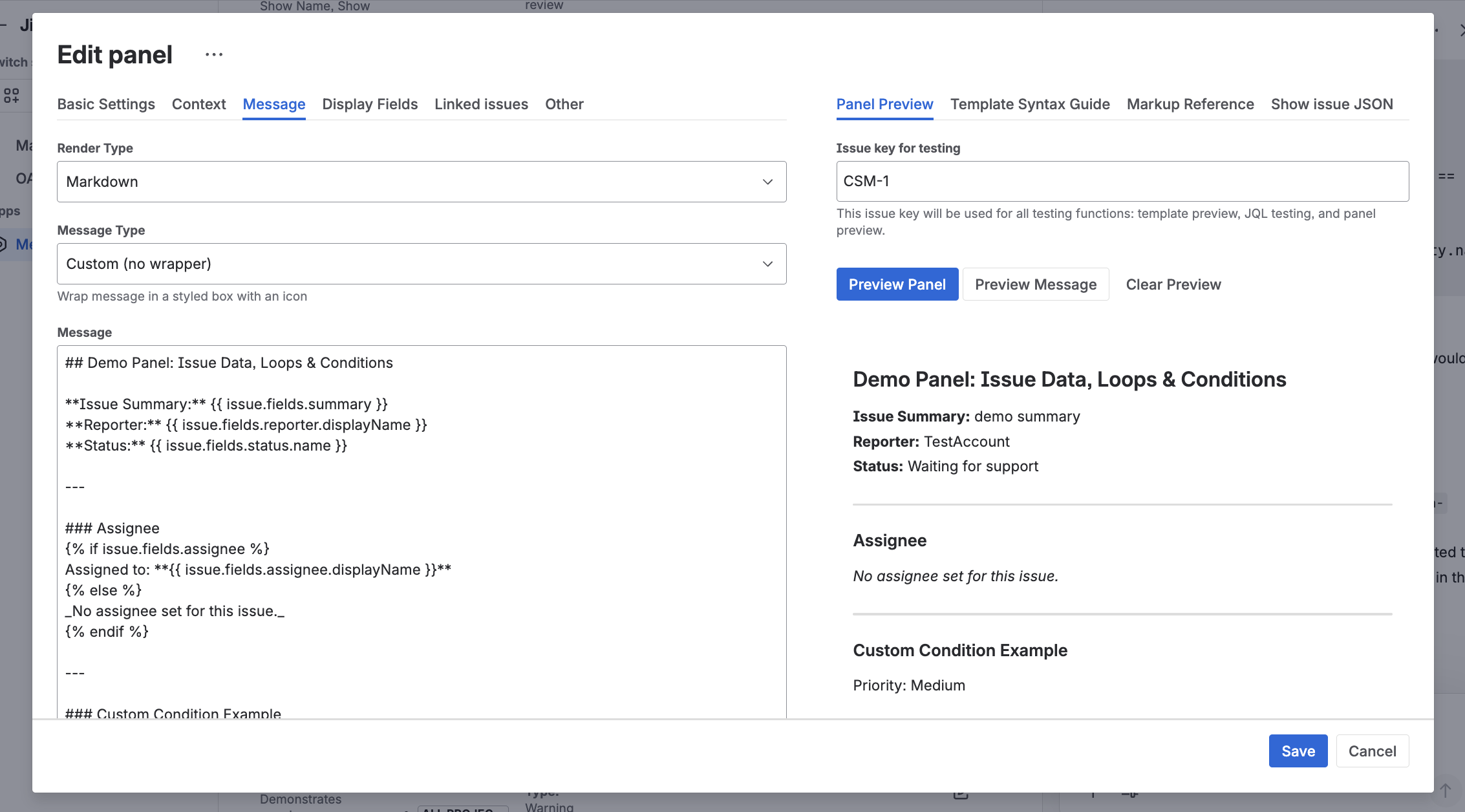The height and width of the screenshot is (812, 1465).
Task: Open the Linked issues tab
Action: pos(481,104)
